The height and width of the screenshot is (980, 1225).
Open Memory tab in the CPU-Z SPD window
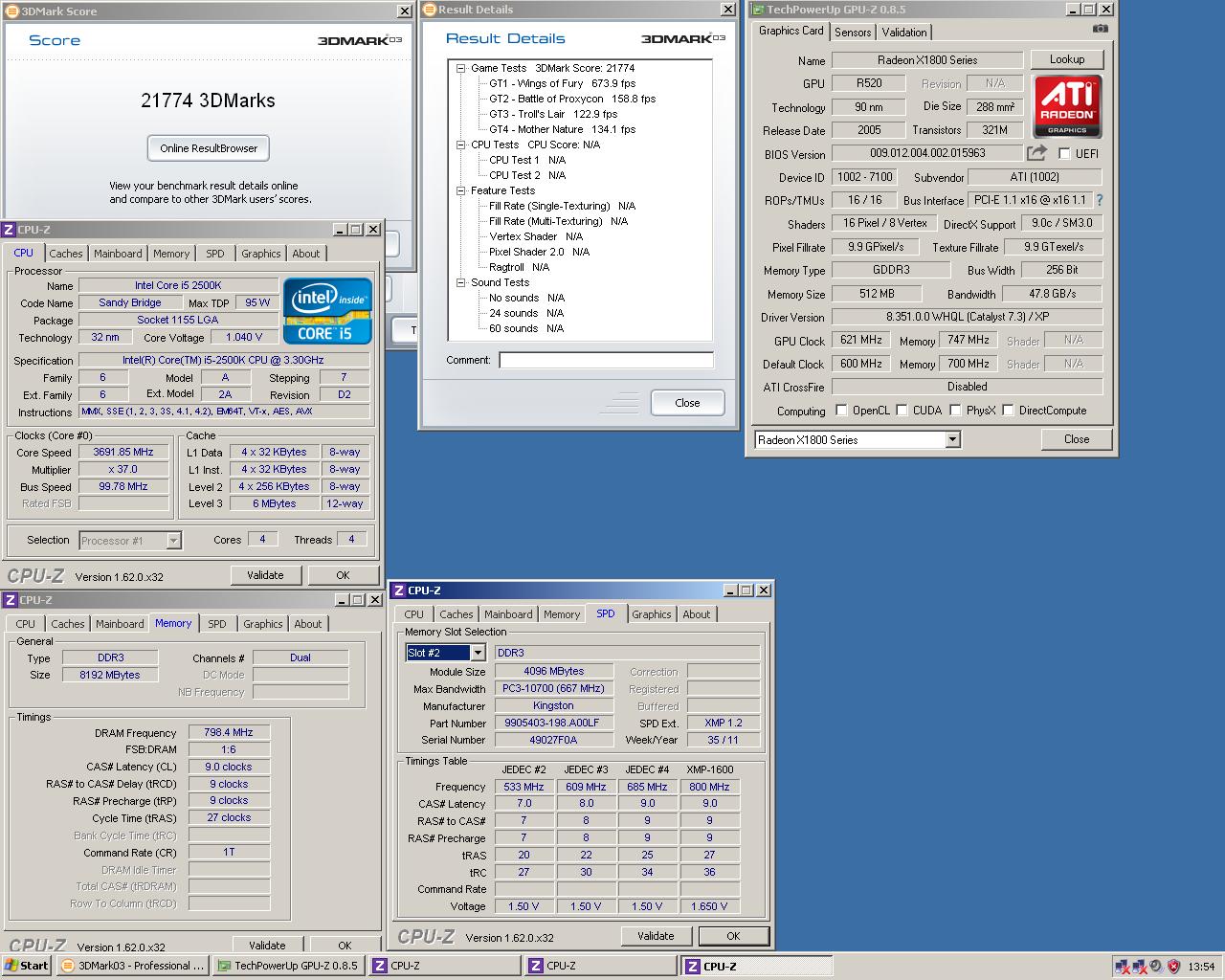tap(562, 614)
